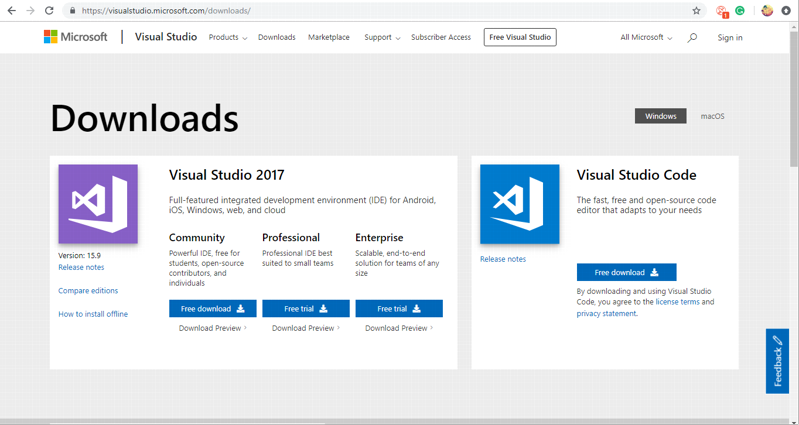Reload the page with refresh icon
799x425 pixels.
(x=49, y=10)
